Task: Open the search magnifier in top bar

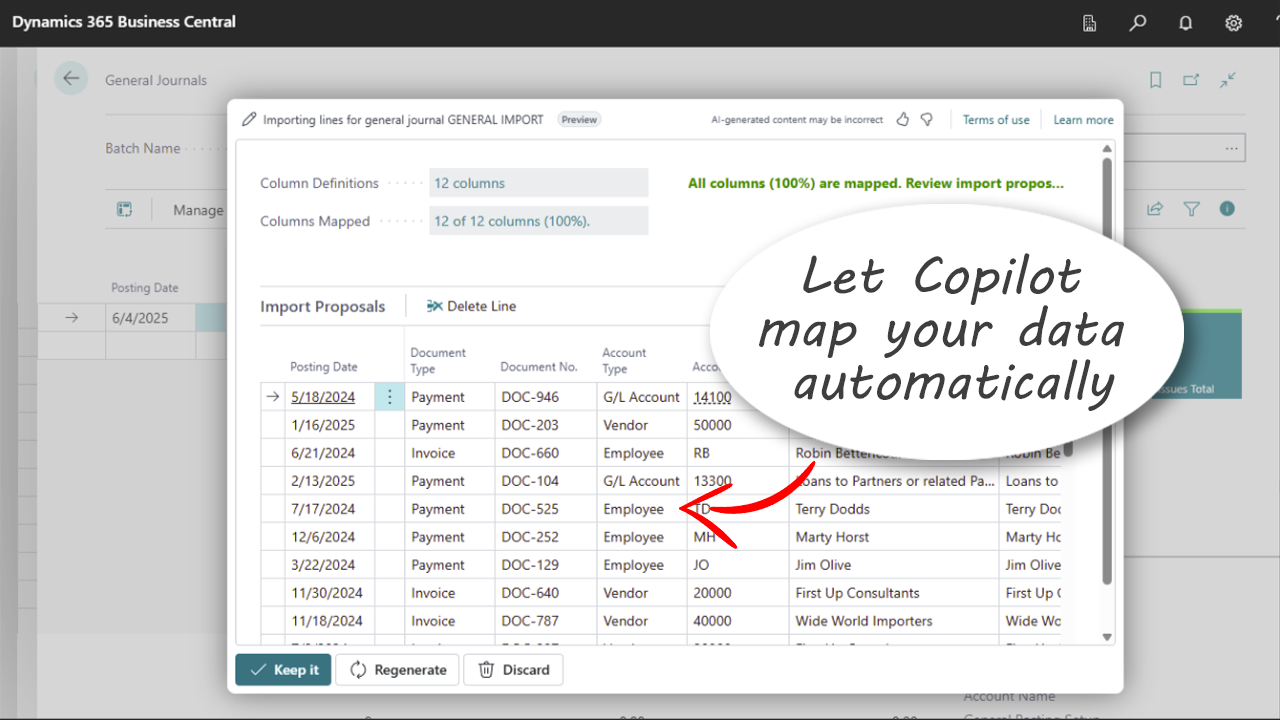Action: [x=1138, y=23]
